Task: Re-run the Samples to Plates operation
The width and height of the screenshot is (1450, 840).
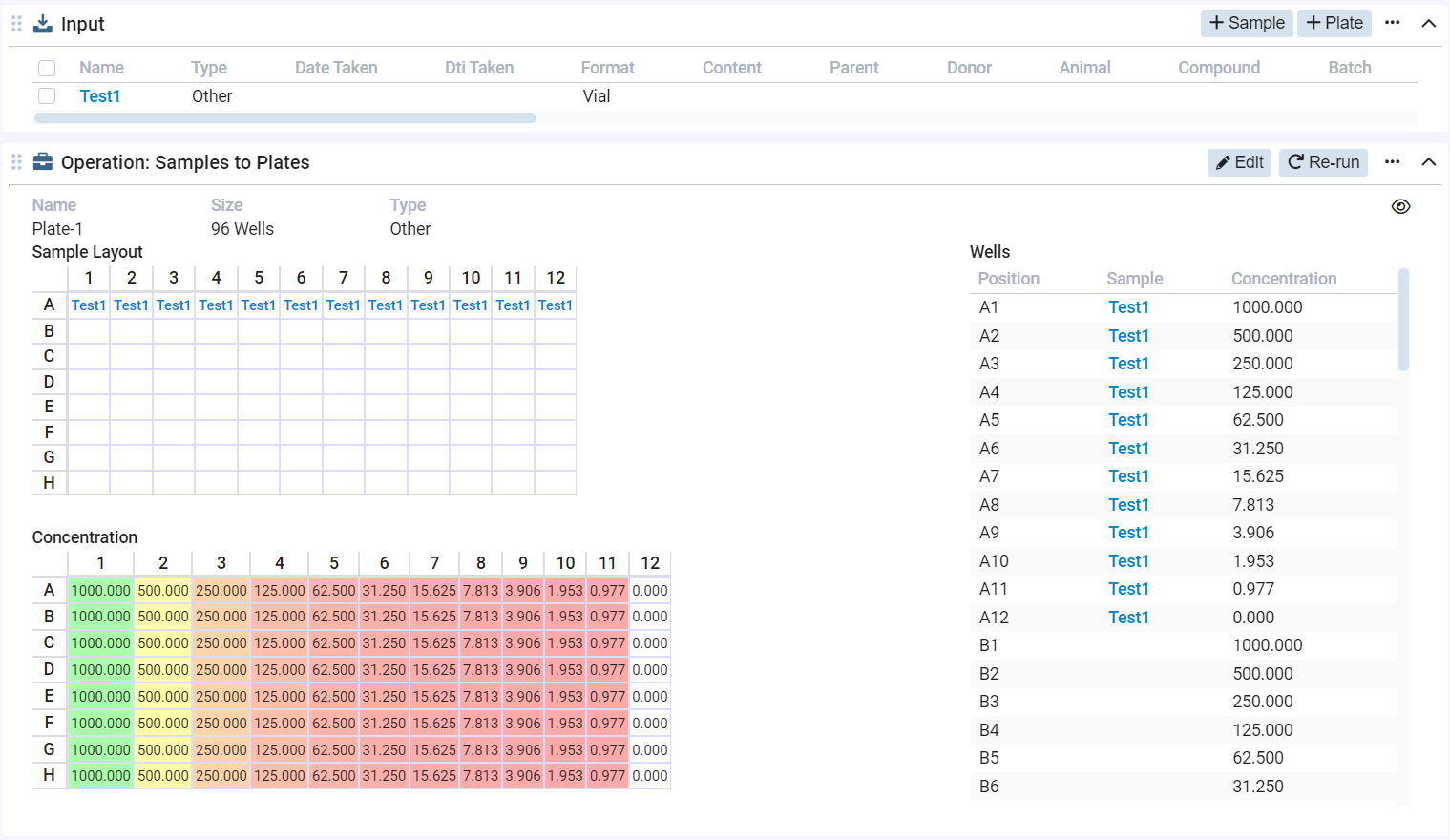Action: click(x=1323, y=162)
